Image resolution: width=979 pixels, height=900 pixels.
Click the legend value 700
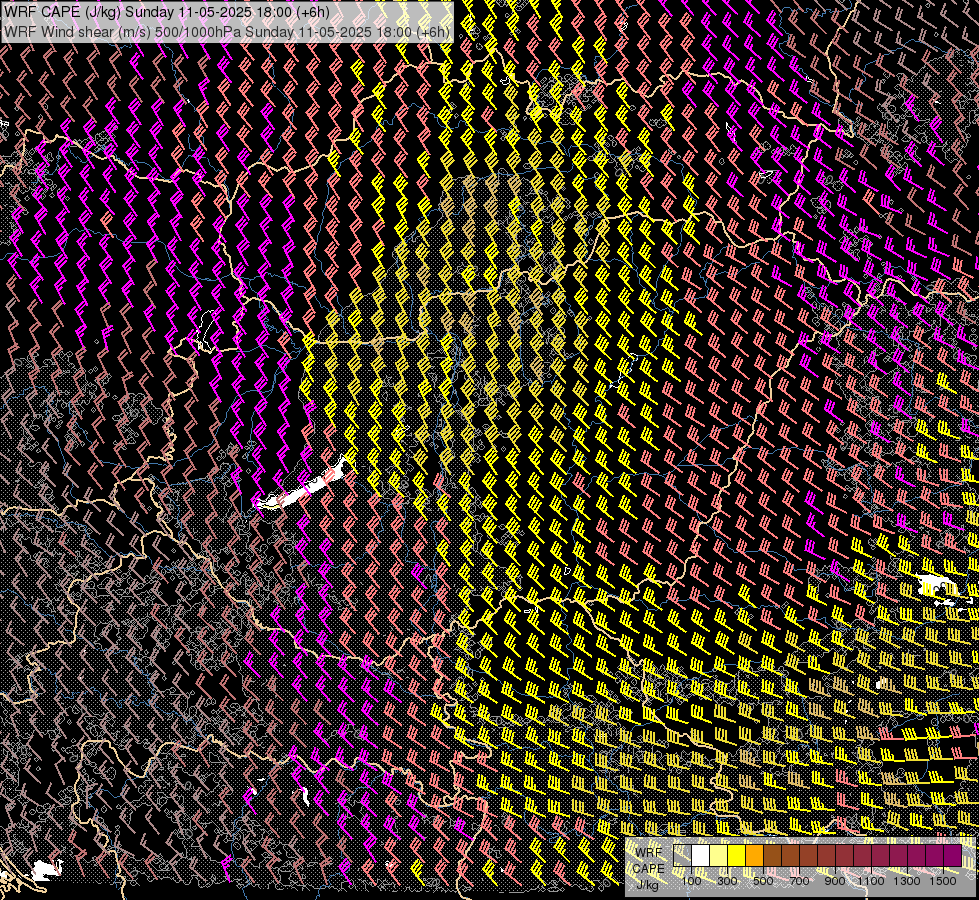(x=800, y=881)
